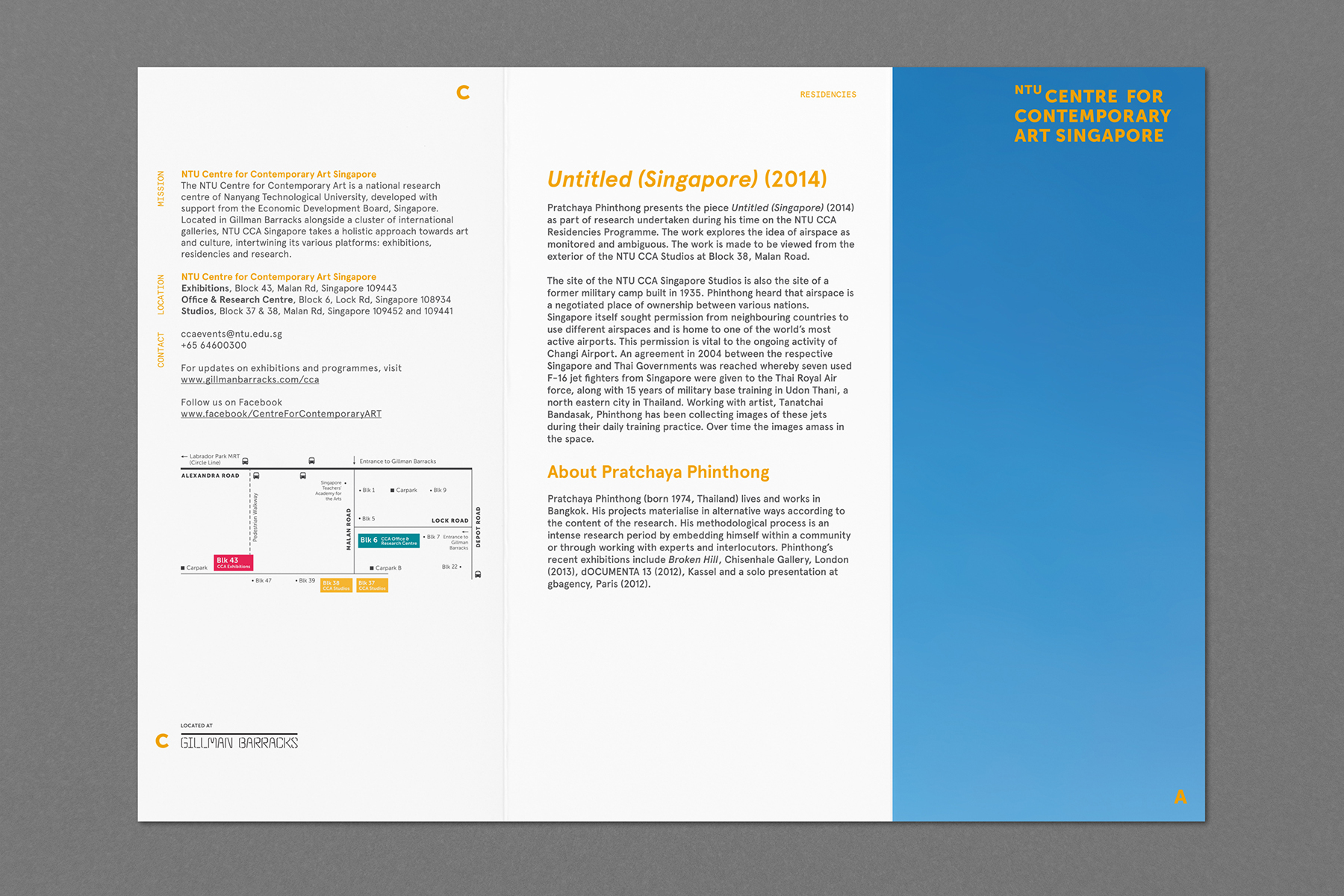
Task: Click the LOCATED AT caption
Action: click(196, 726)
